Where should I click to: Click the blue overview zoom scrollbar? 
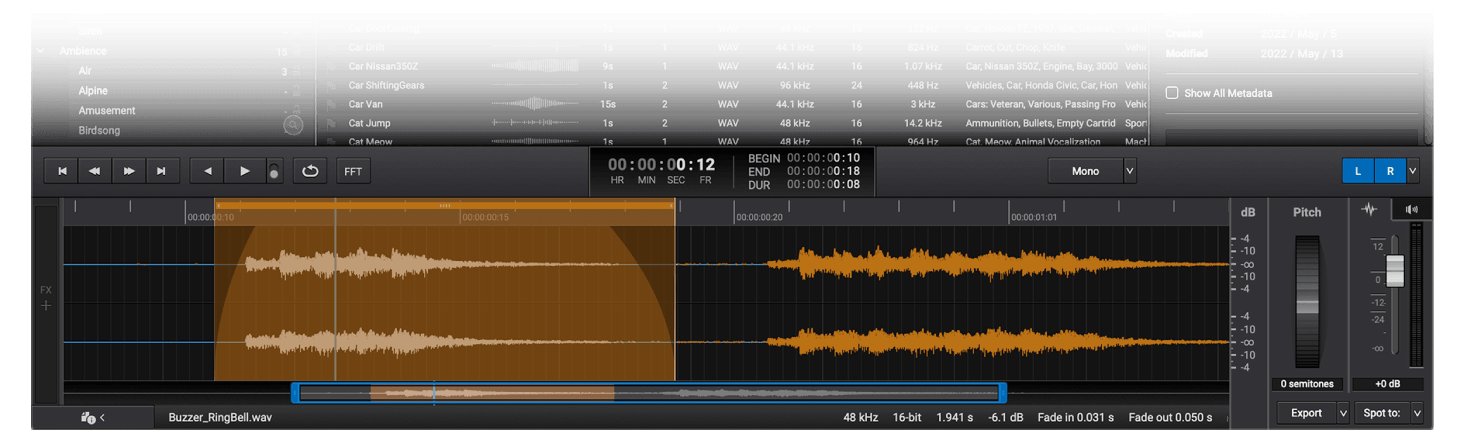click(x=649, y=393)
